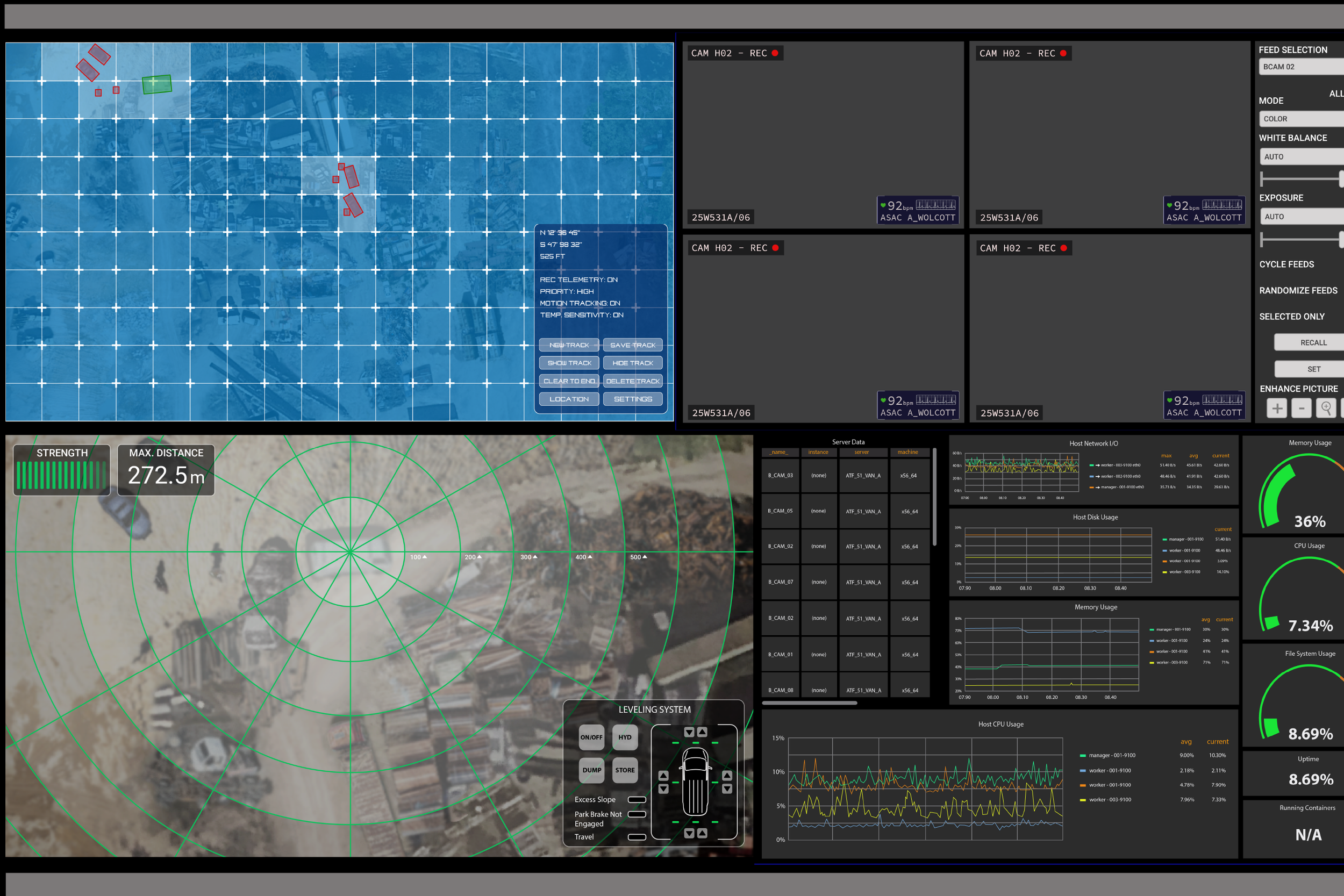Open the Mode COLOR dropdown
Image resolution: width=1344 pixels, height=896 pixels.
pyautogui.click(x=1301, y=119)
